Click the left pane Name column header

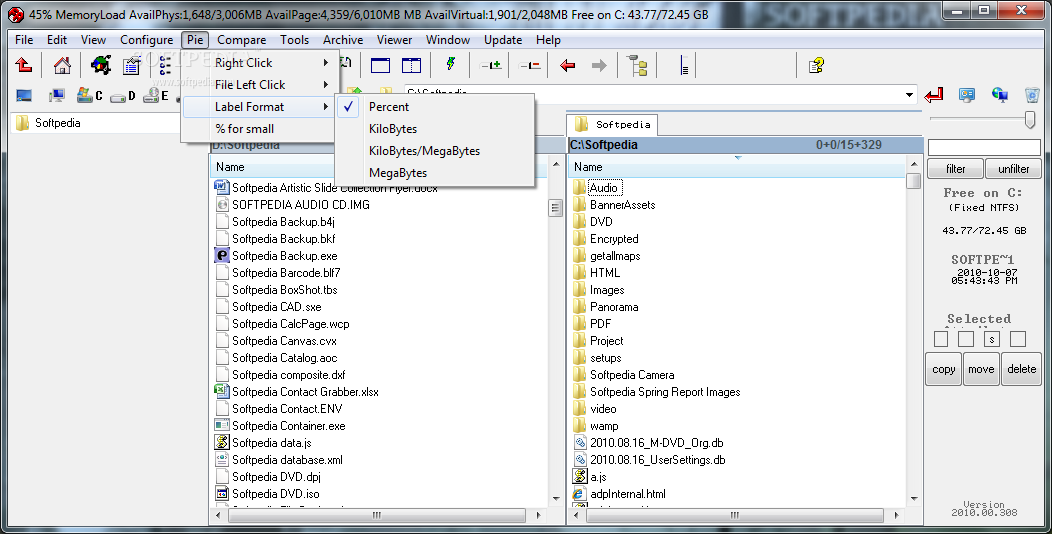tap(380, 167)
